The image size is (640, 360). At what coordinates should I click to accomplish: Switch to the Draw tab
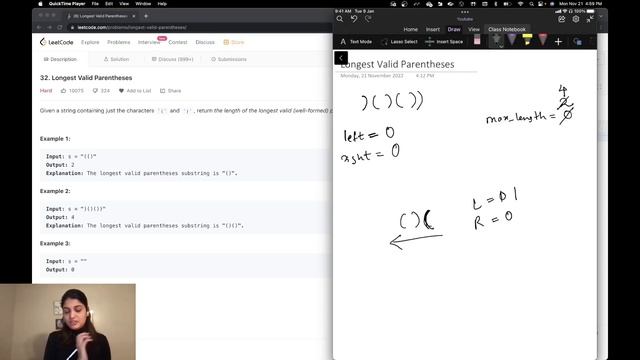coord(454,29)
